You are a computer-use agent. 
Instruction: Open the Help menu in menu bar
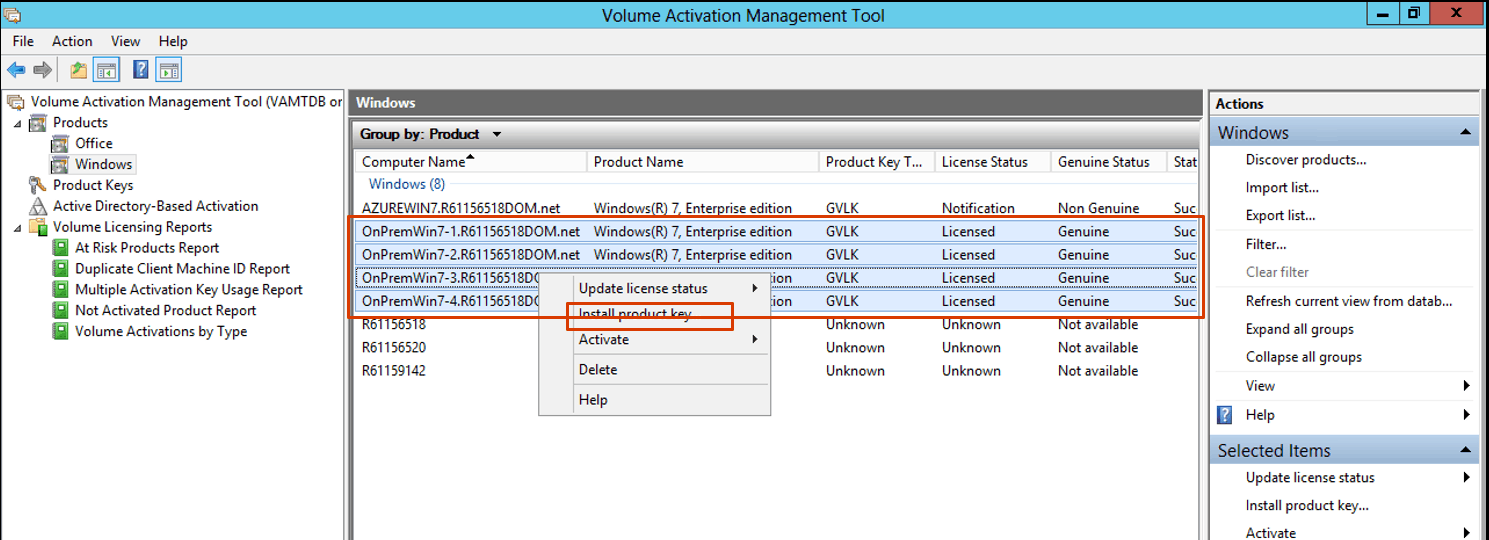173,41
